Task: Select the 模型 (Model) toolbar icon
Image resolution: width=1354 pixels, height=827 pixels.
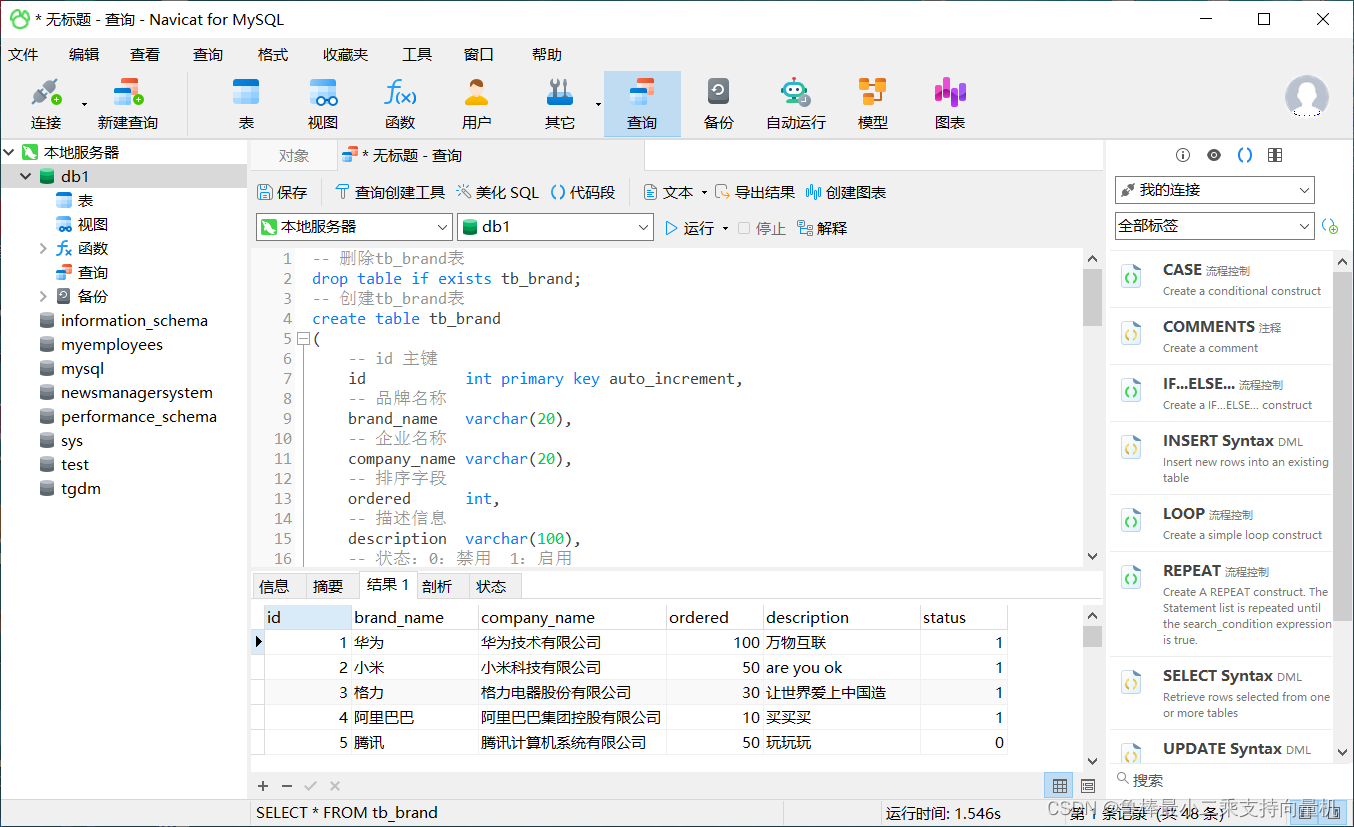Action: [871, 100]
